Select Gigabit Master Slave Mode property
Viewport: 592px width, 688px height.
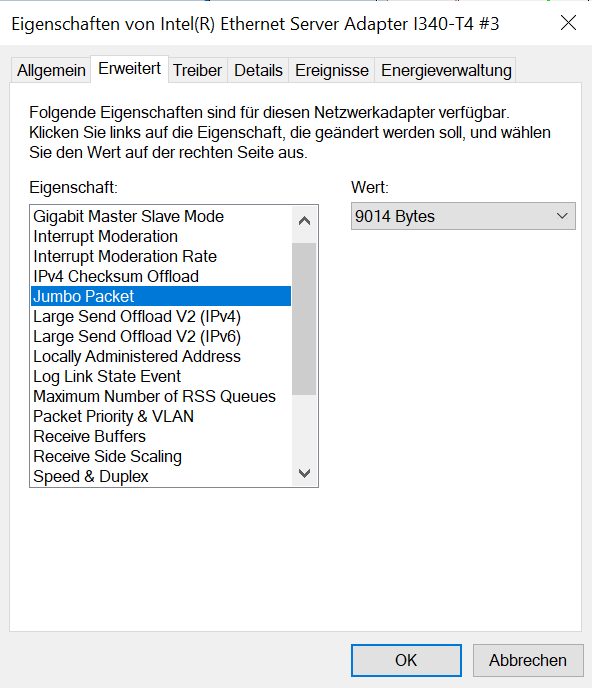[161, 216]
